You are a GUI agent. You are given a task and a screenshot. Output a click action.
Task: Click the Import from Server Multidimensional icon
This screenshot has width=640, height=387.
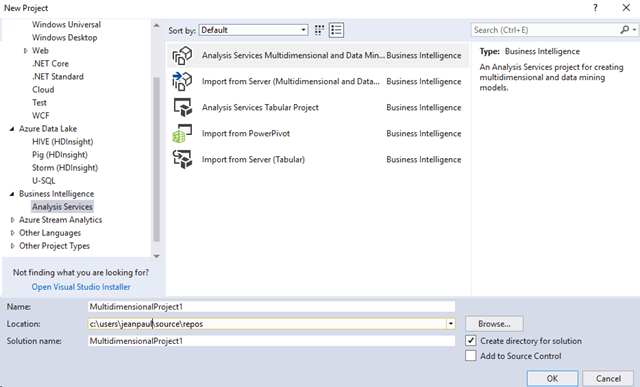coord(182,81)
